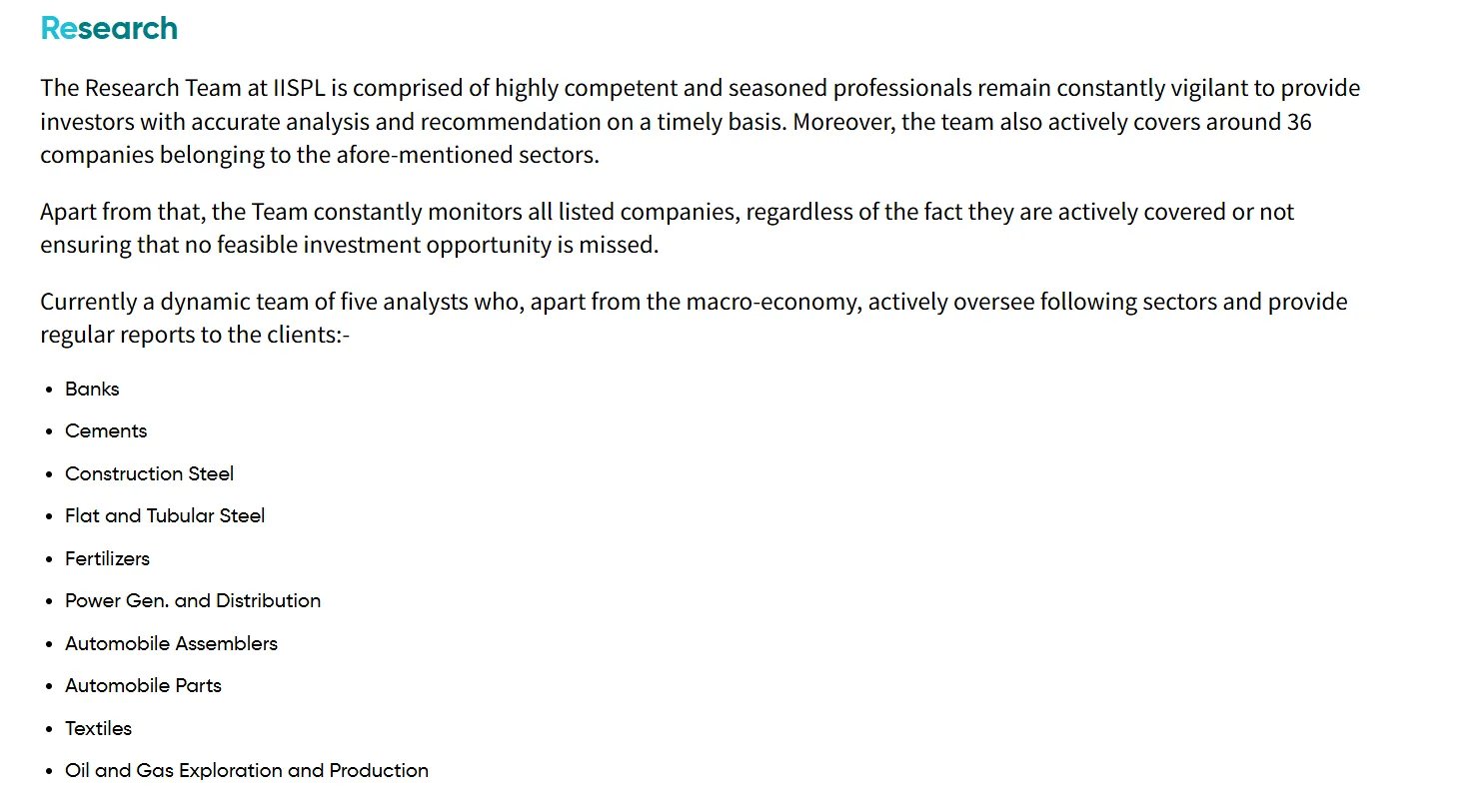
Task: Click the Fertilizers list item
Action: click(107, 558)
